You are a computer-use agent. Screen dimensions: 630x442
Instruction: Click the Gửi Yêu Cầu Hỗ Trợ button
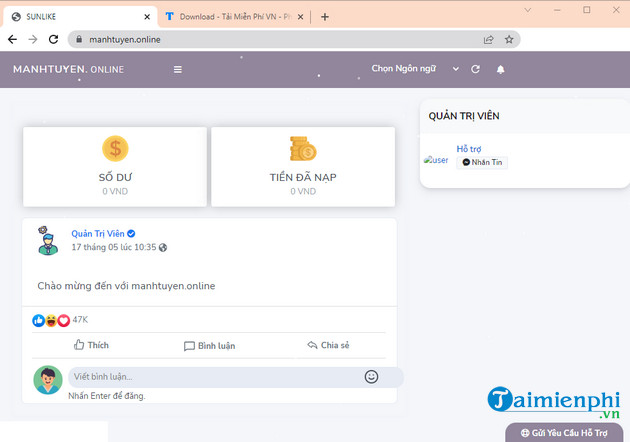(564, 433)
